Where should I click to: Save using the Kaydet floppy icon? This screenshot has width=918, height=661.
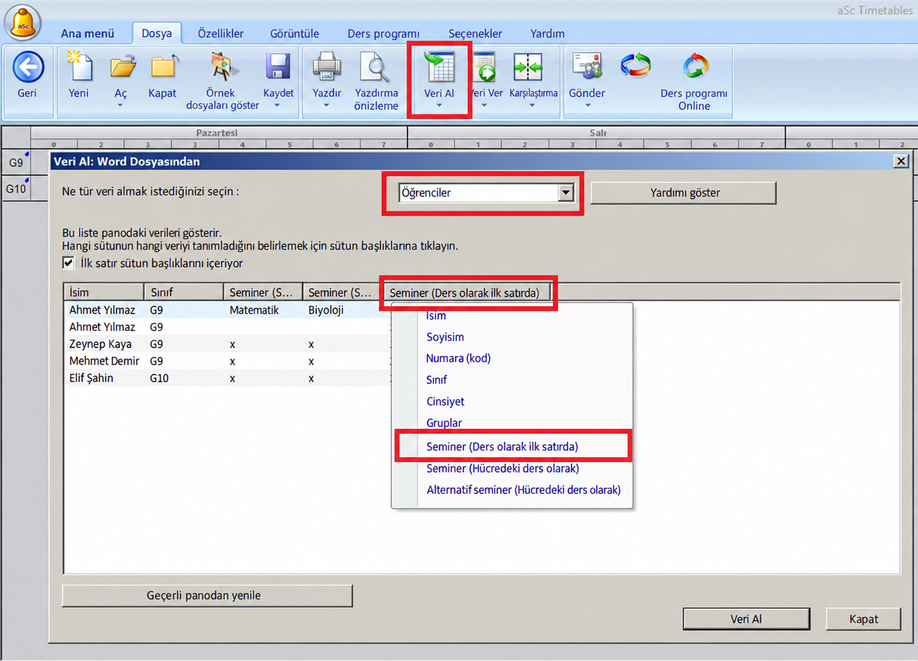tap(278, 67)
